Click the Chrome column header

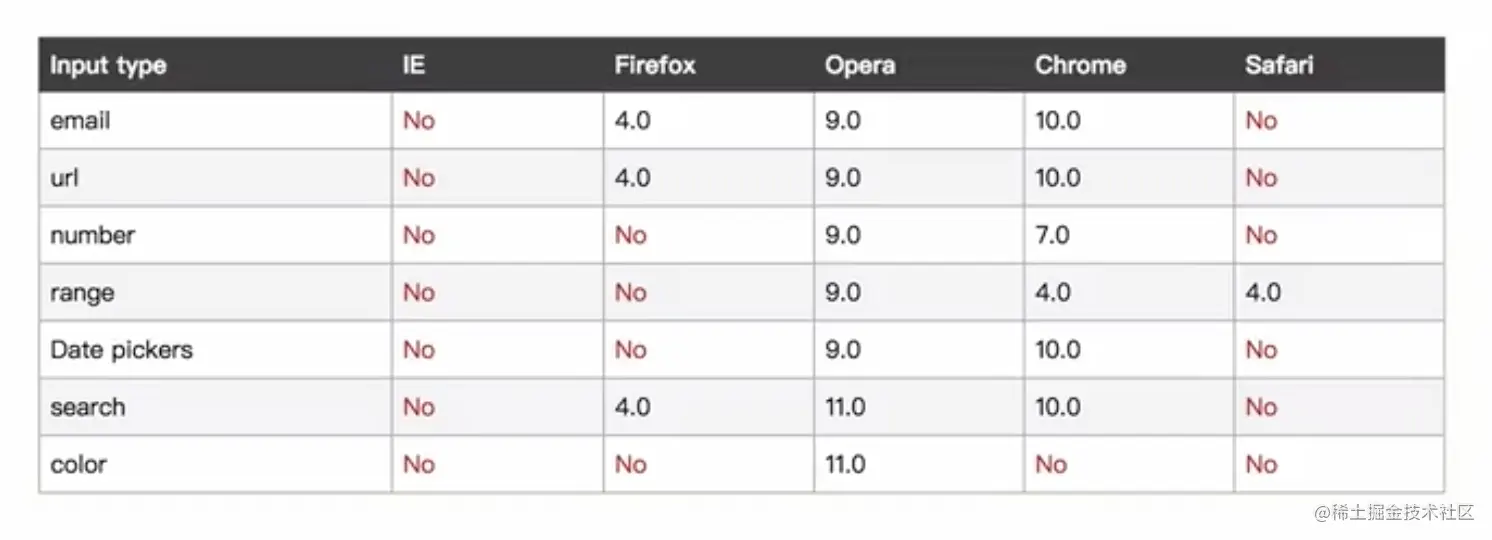tap(1080, 66)
